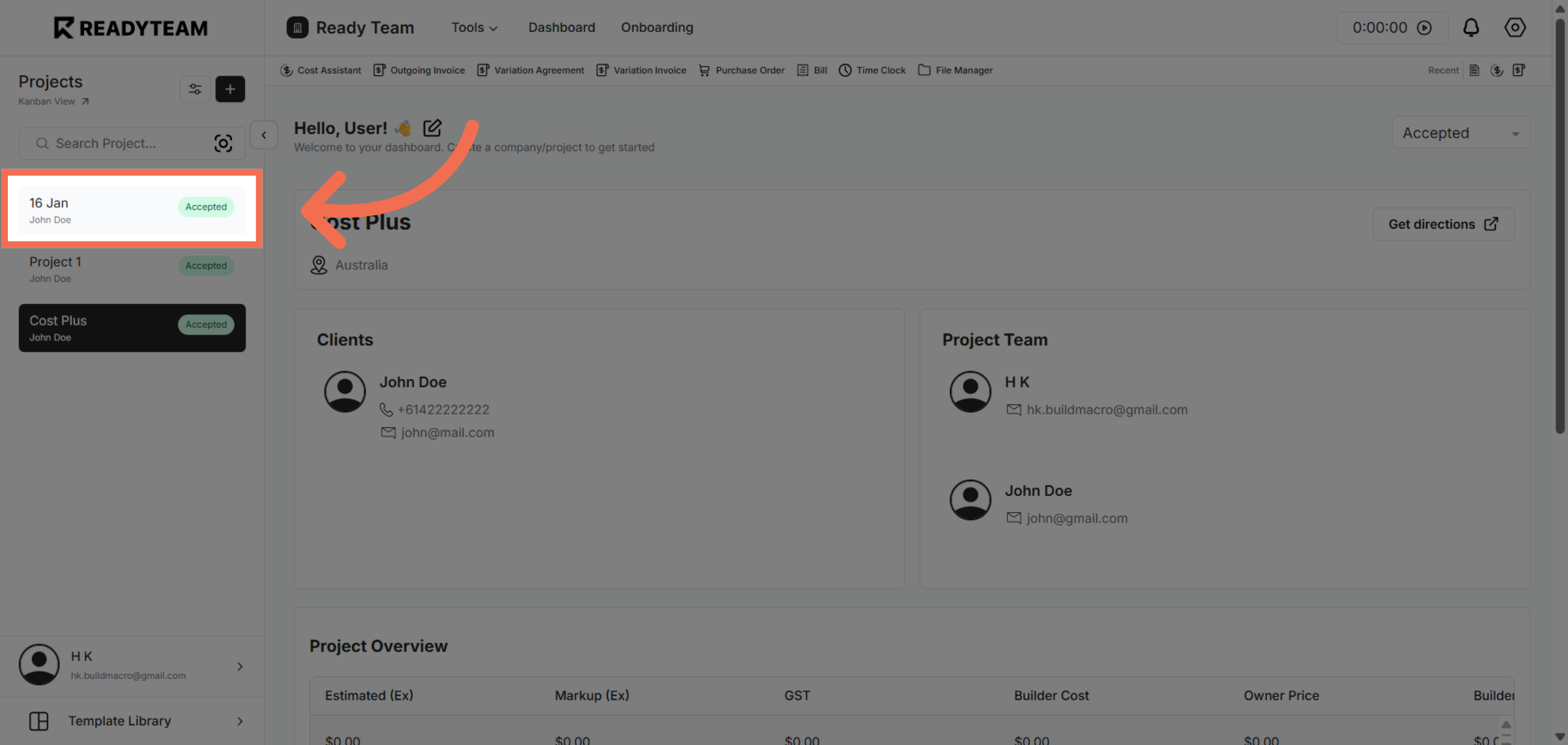Screen dimensions: 1568x745
Task: Collapse the Projects sidebar panel
Action: click(263, 135)
